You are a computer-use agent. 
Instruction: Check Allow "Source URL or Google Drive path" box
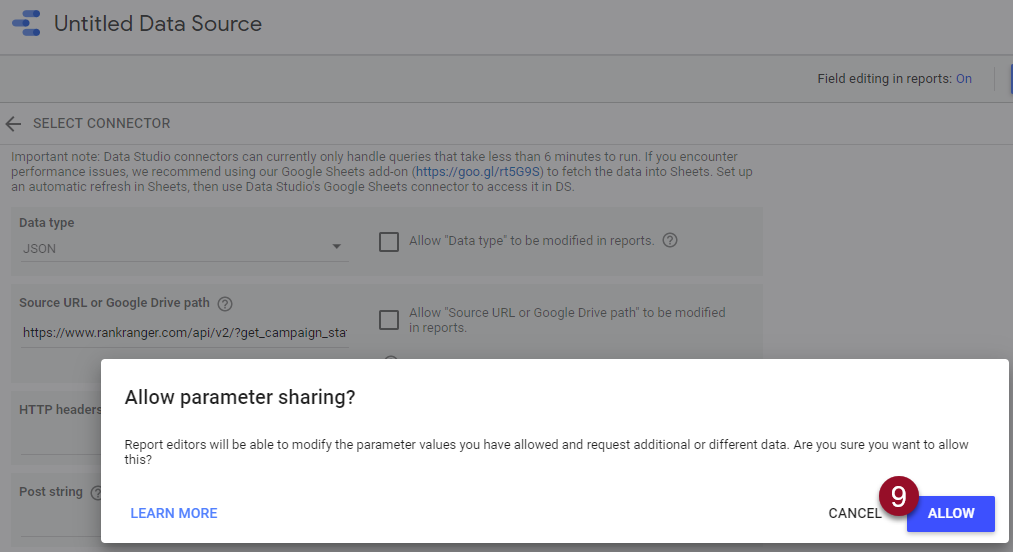click(x=389, y=320)
